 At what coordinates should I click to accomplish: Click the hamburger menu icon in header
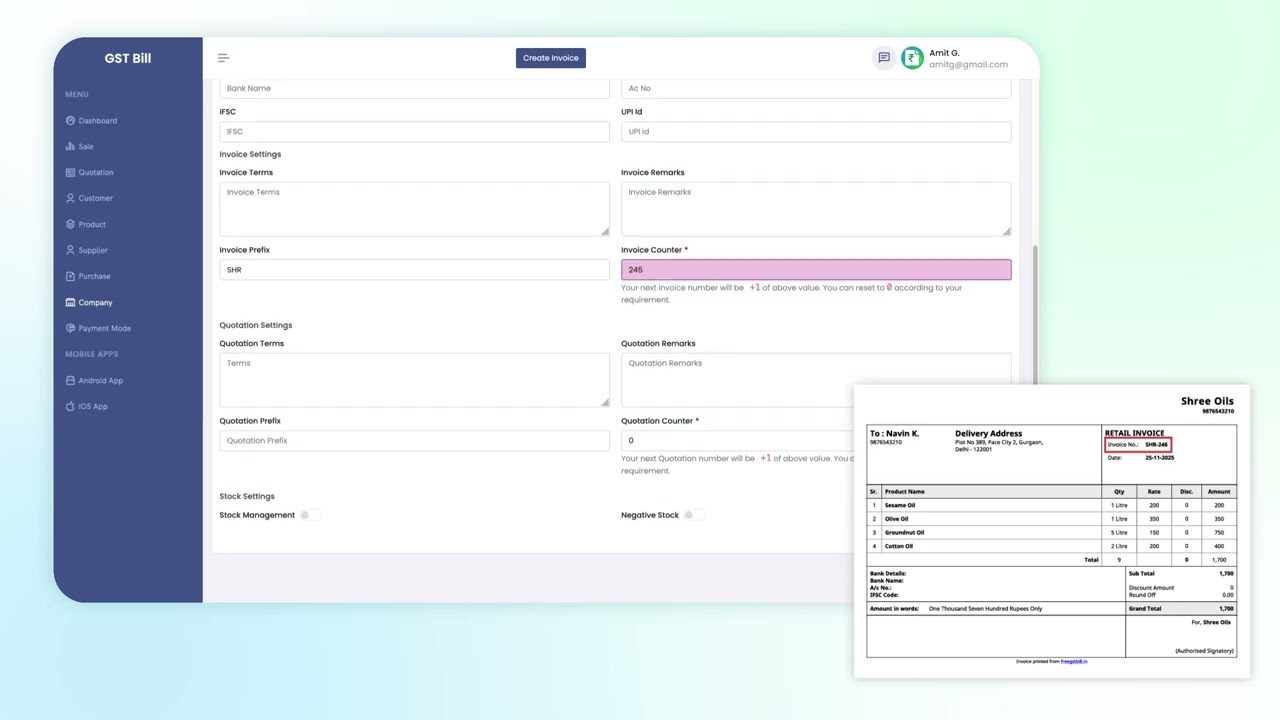click(223, 58)
